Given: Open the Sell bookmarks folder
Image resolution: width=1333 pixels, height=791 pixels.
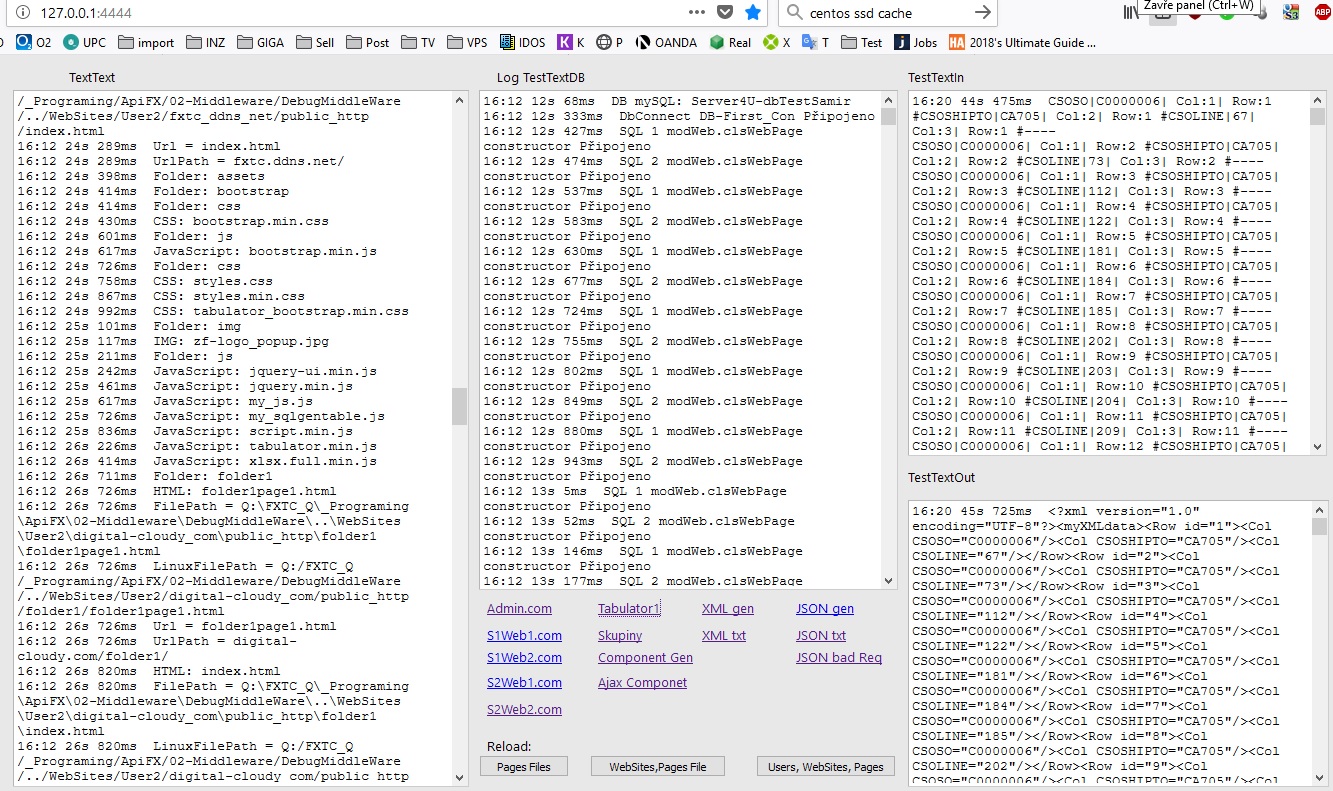Looking at the screenshot, I should [x=315, y=43].
